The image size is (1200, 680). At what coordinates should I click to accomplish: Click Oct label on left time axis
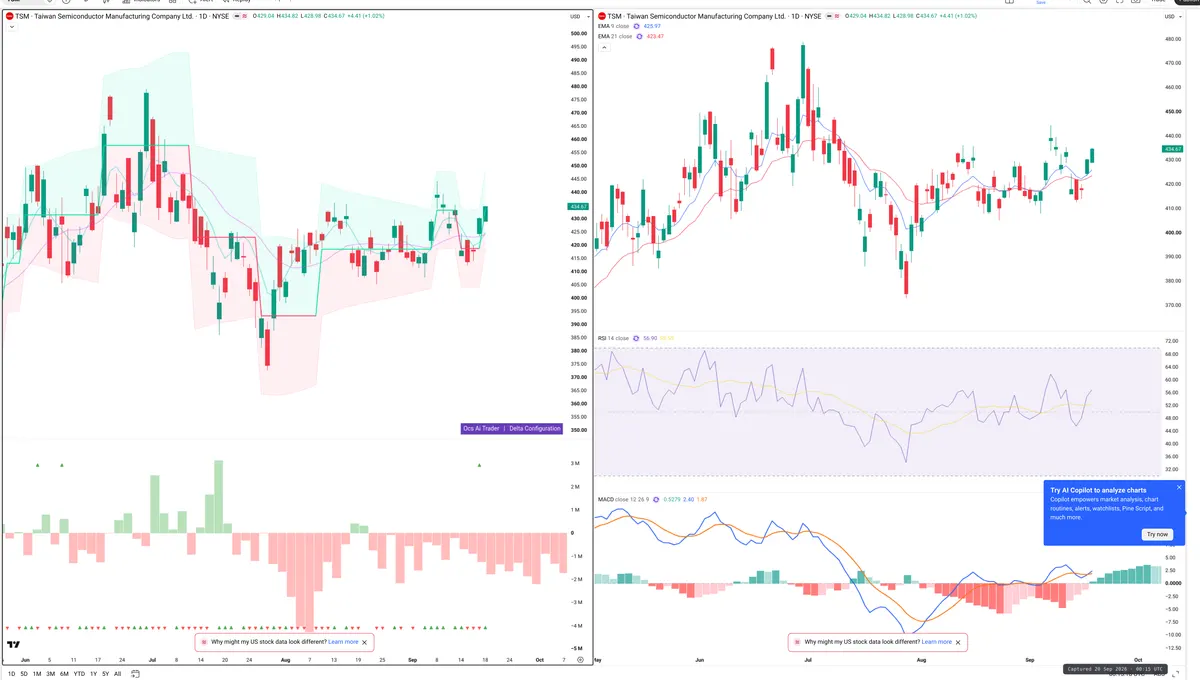point(539,660)
